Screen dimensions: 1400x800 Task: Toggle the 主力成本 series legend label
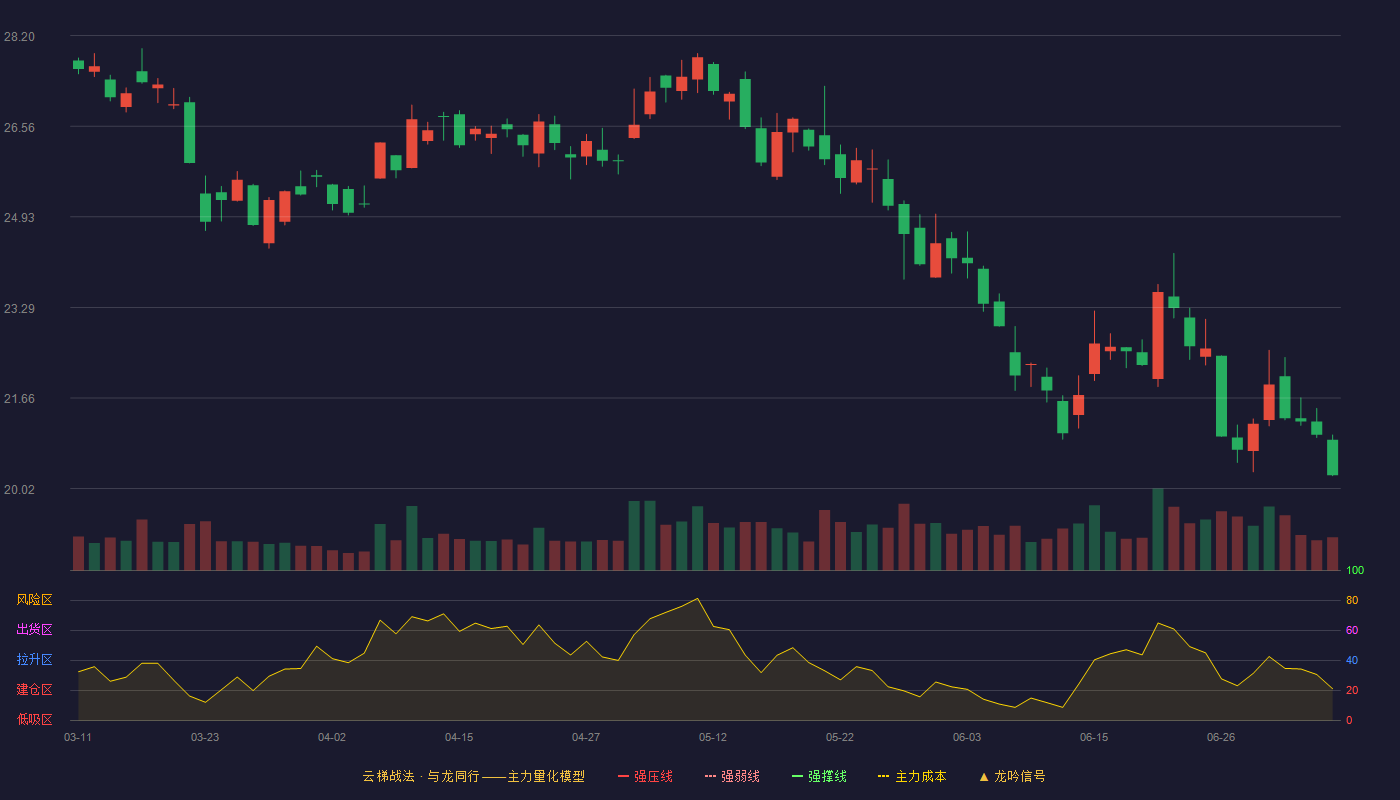920,776
